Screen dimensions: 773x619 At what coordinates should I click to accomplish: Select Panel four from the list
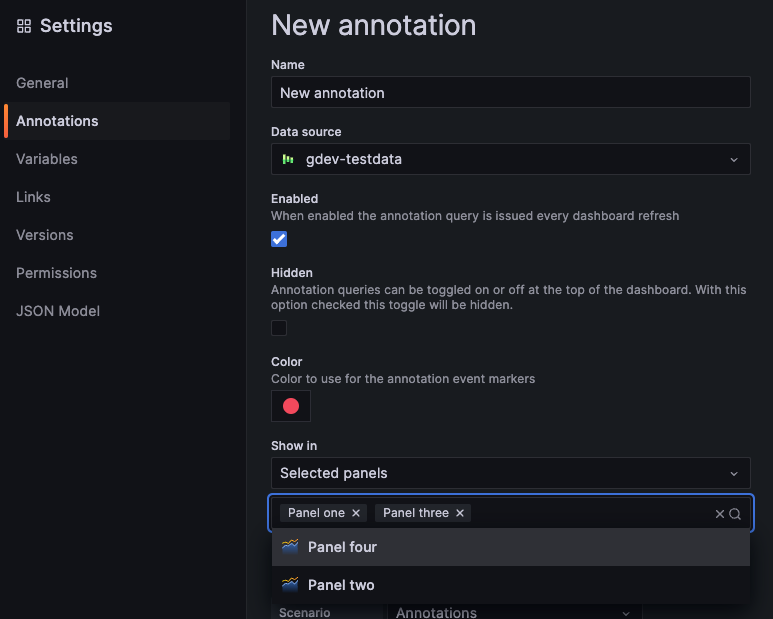coord(343,547)
